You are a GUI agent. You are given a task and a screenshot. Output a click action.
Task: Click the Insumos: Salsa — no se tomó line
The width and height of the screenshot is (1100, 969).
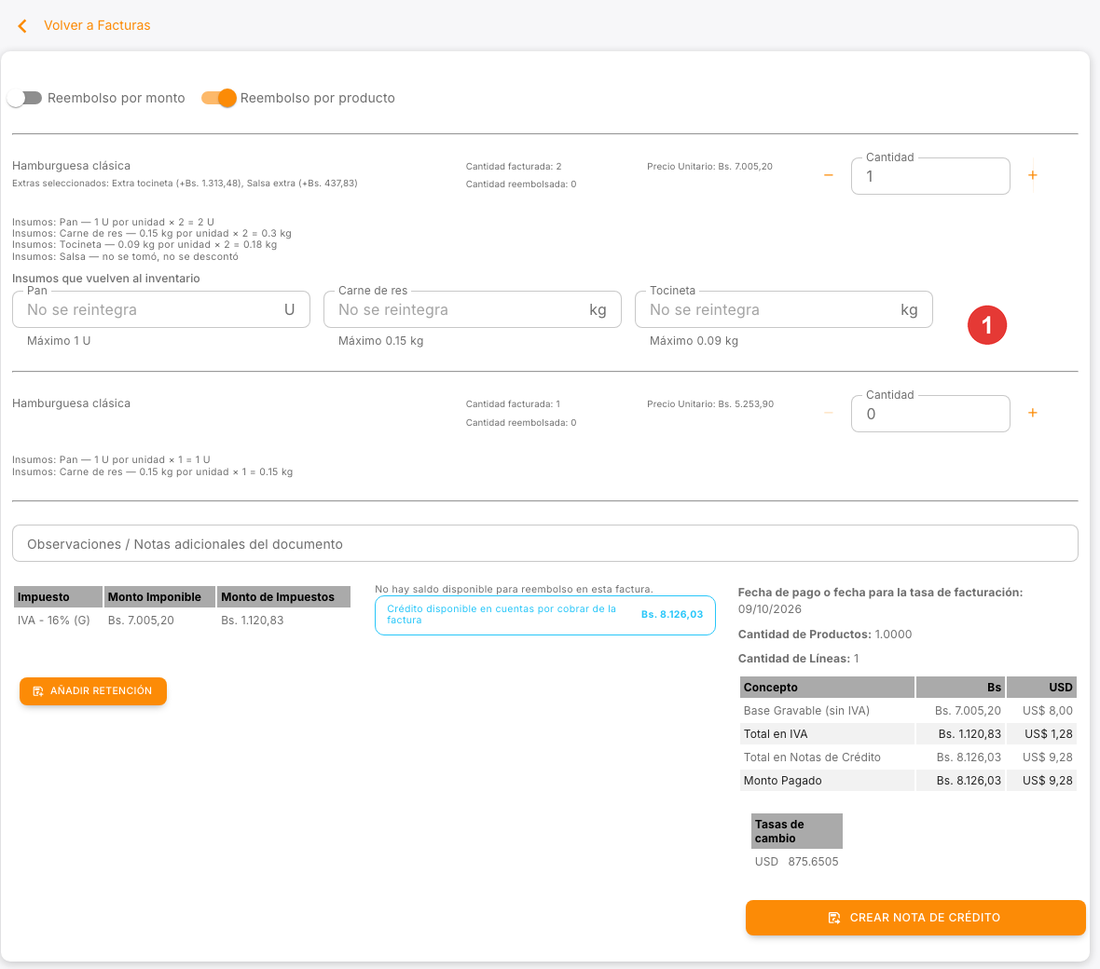click(126, 257)
